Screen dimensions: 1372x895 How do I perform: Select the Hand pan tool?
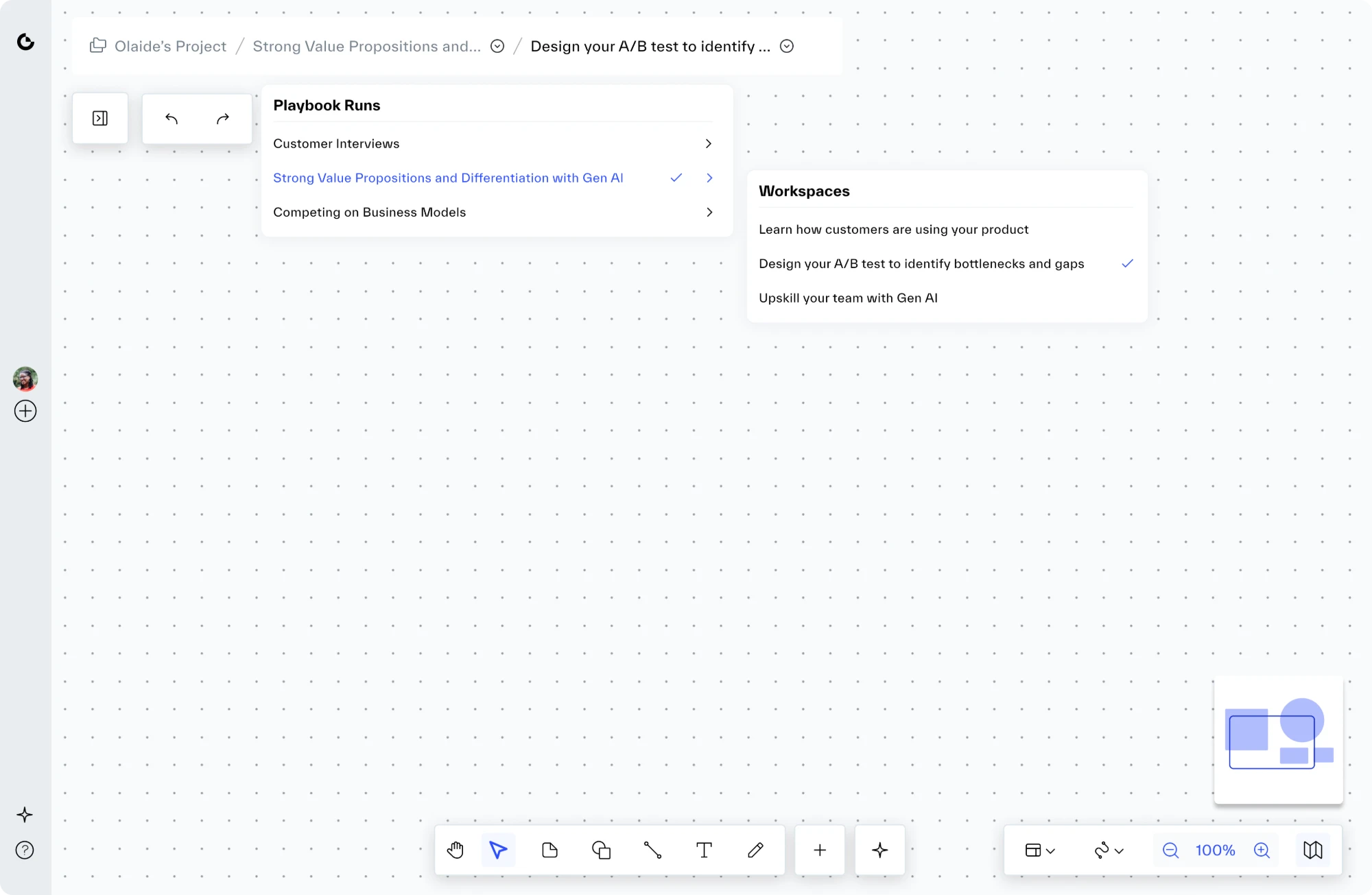pos(456,850)
